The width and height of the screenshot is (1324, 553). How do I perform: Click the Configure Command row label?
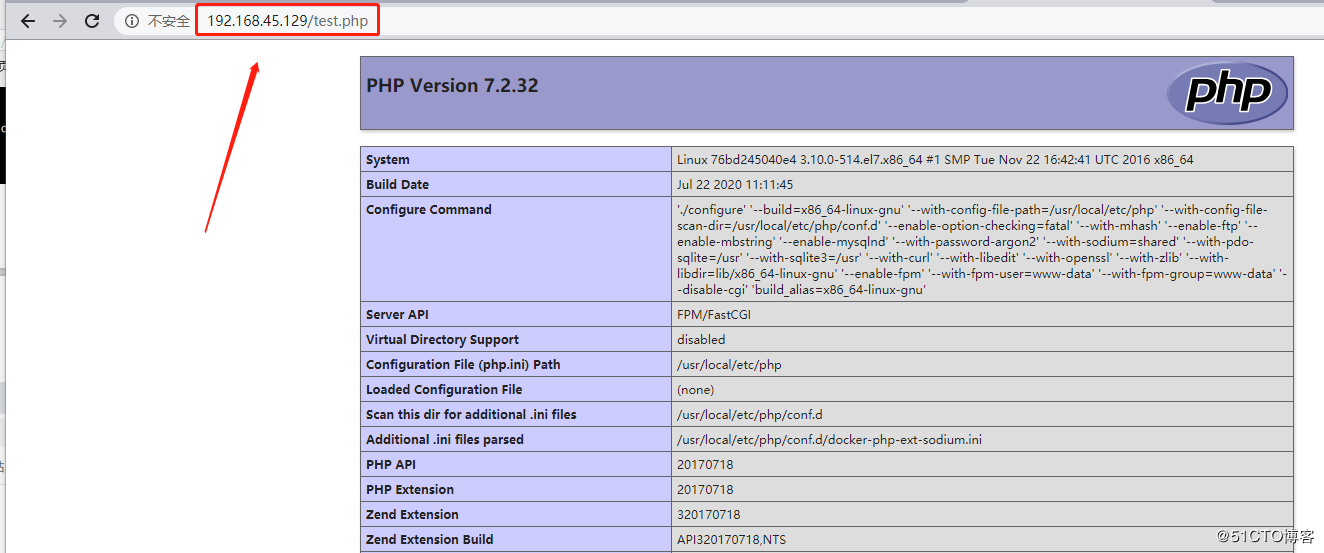(429, 210)
